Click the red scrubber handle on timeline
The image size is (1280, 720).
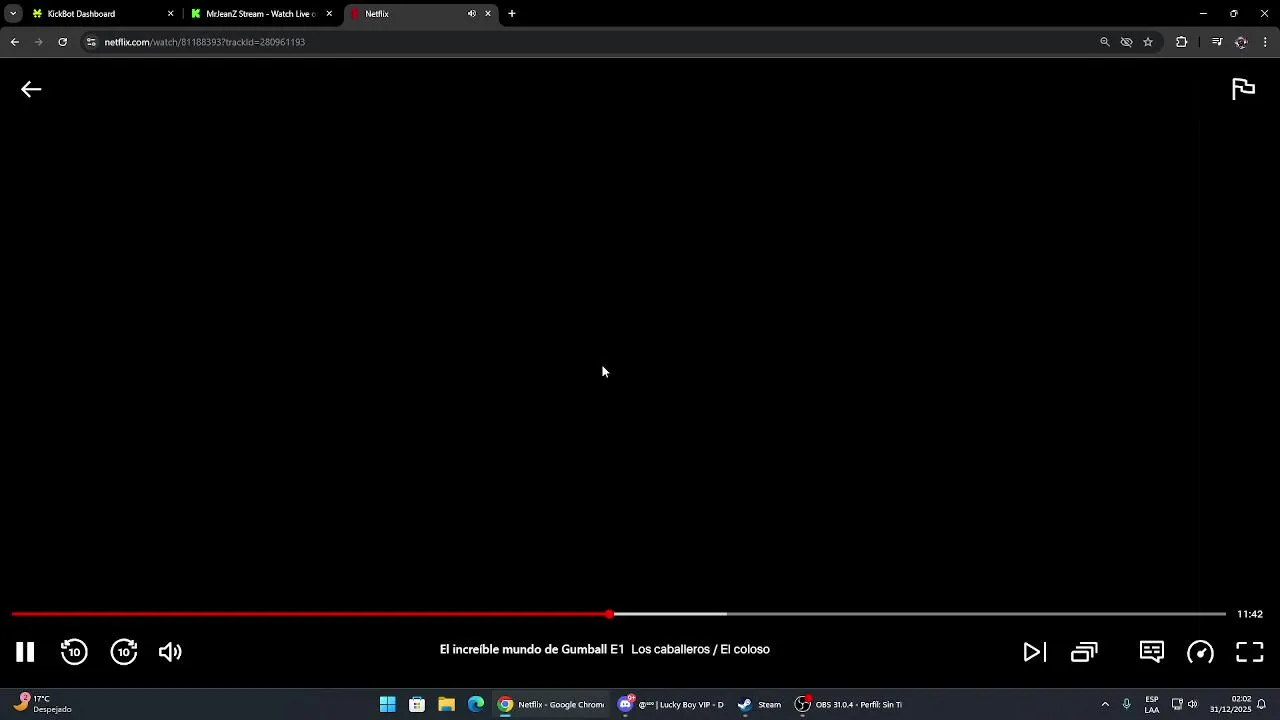609,614
